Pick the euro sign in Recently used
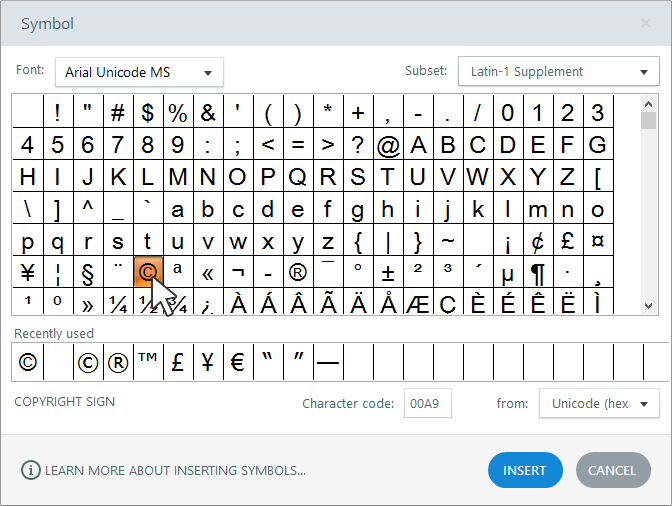Screen dimensions: 672x506 [237, 363]
